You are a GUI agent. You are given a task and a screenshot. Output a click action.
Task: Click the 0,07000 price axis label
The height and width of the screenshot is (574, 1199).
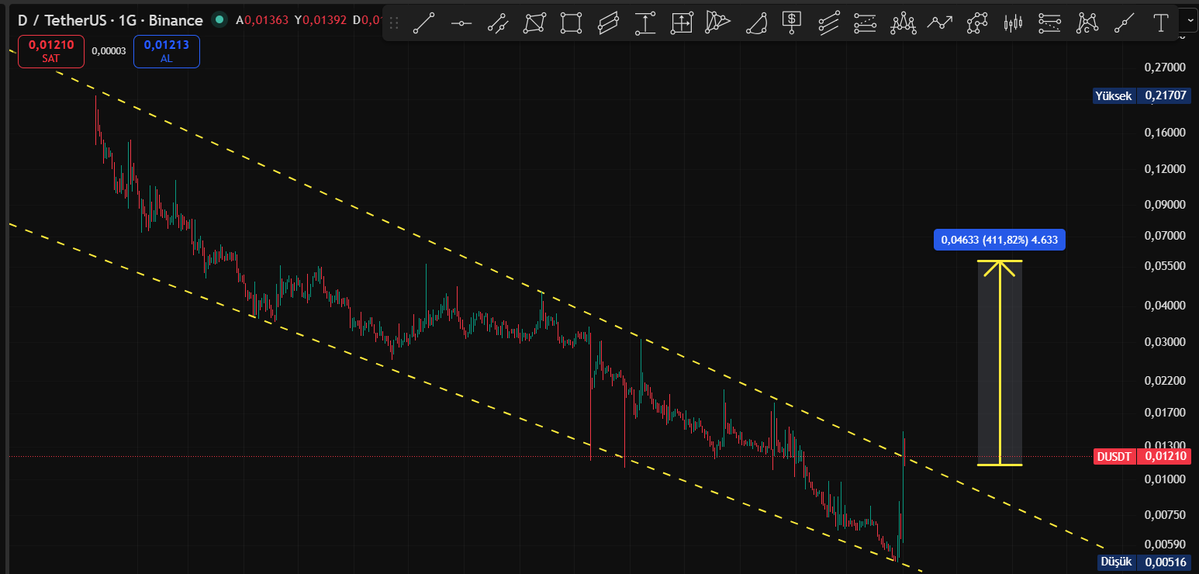pyautogui.click(x=1165, y=235)
